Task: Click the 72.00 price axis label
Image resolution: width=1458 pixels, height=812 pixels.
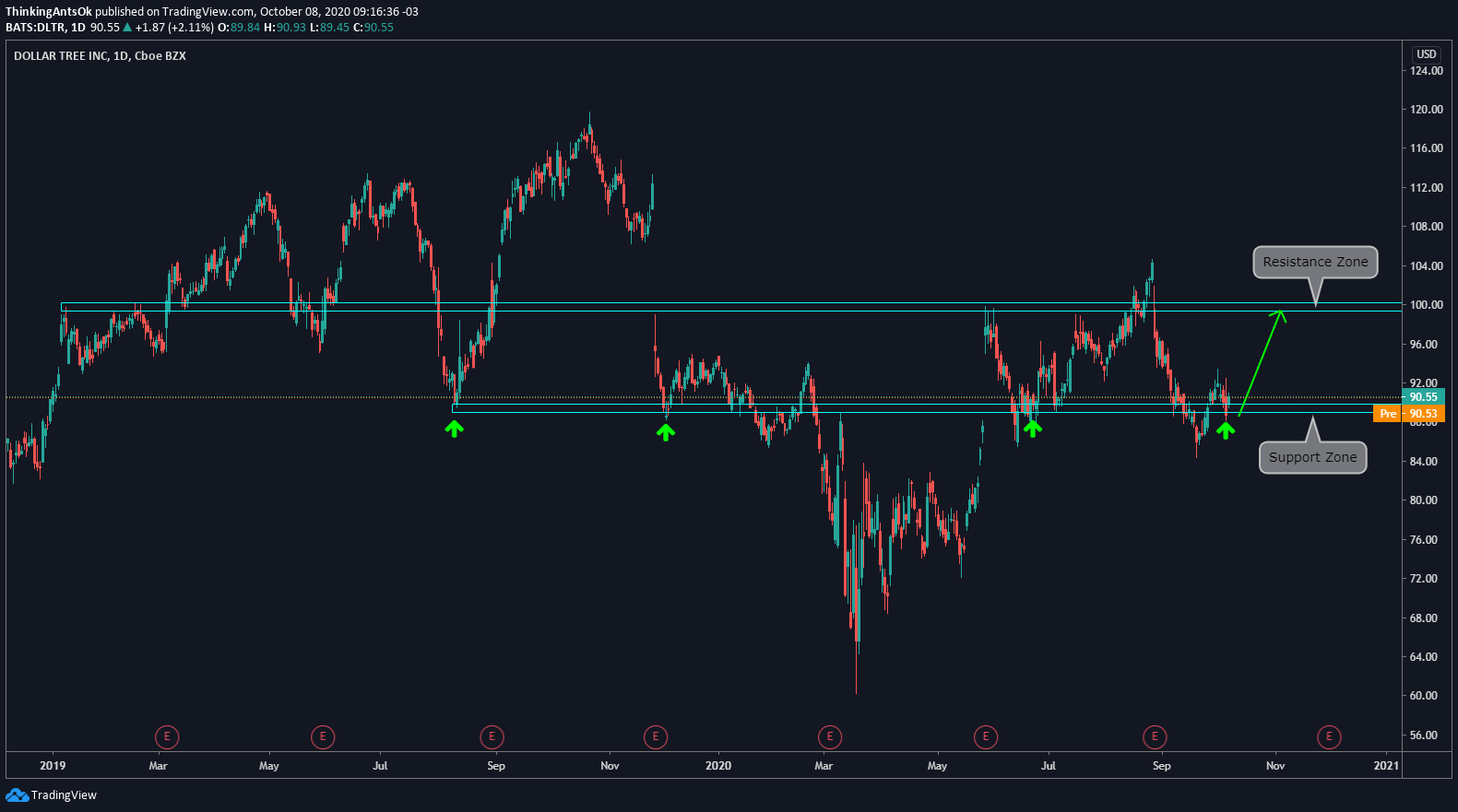Action: [1424, 579]
